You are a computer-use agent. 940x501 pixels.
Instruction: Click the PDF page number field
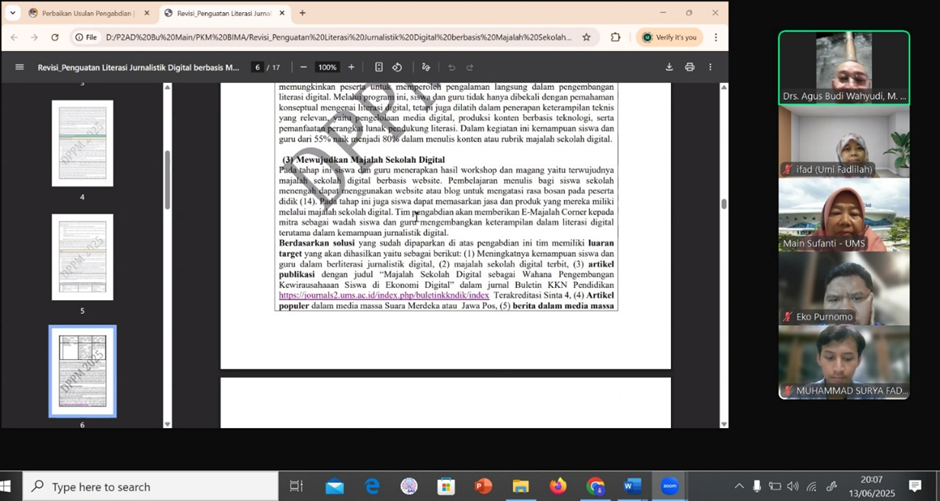(258, 67)
